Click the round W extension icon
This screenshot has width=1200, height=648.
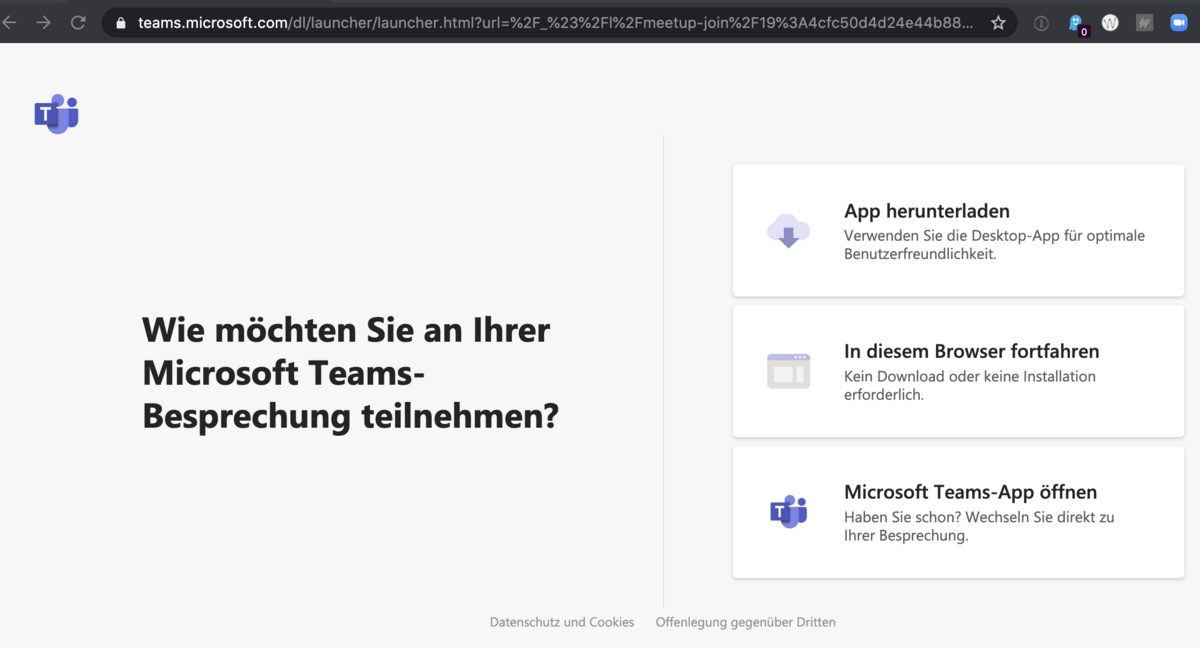tap(1110, 23)
